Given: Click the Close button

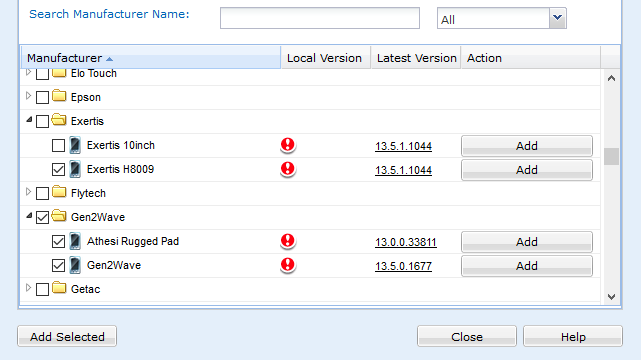Looking at the screenshot, I should pyautogui.click(x=467, y=336).
